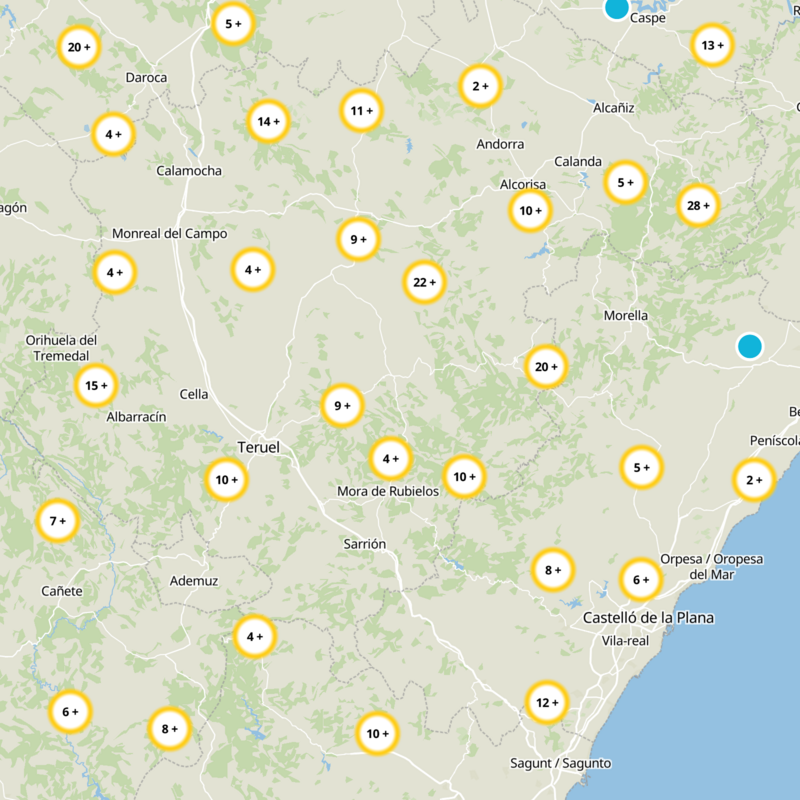Image resolution: width=800 pixels, height=800 pixels.
Task: Open the 4+ cluster above Mora de Rubielos
Action: point(391,459)
